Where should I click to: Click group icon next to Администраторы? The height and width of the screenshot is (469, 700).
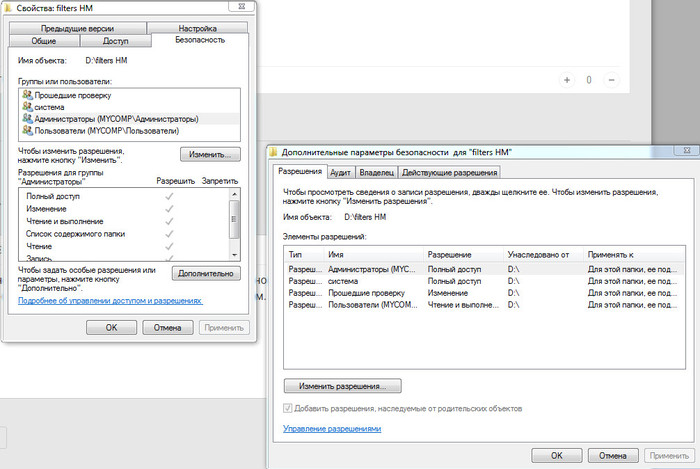(27, 118)
